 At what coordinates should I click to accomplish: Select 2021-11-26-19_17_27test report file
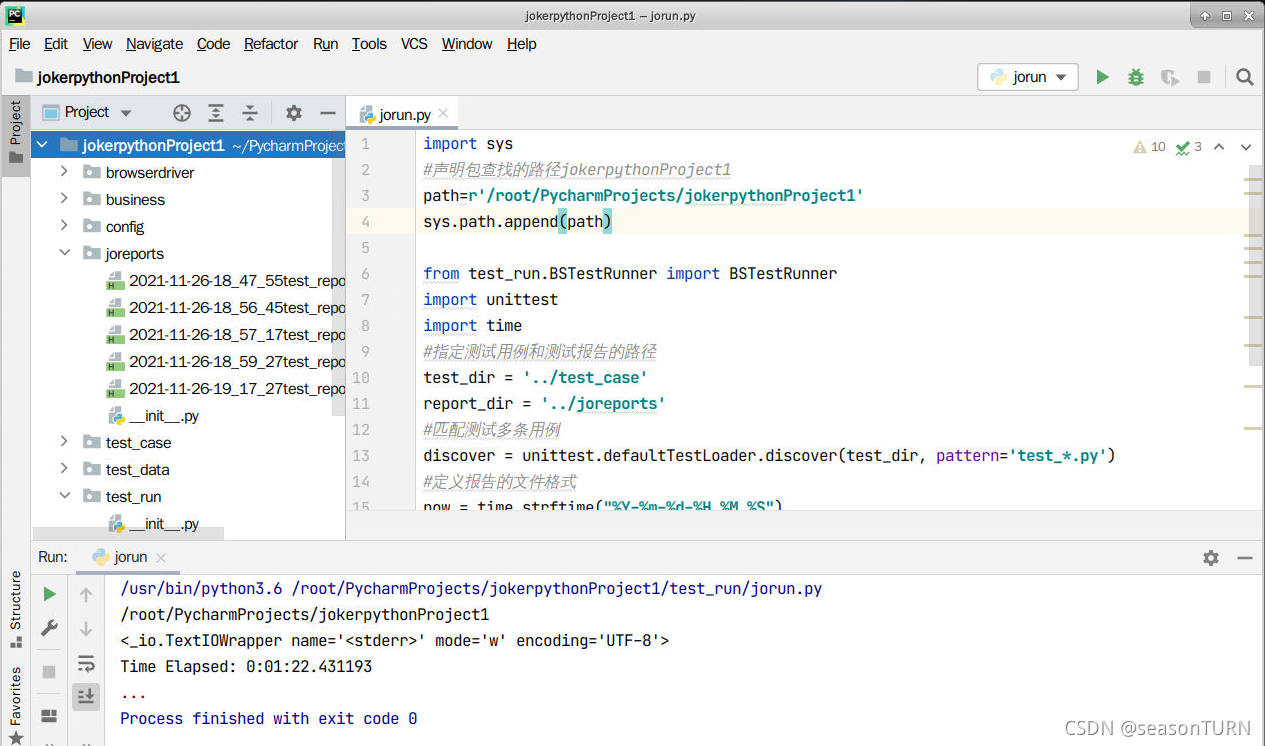click(225, 389)
